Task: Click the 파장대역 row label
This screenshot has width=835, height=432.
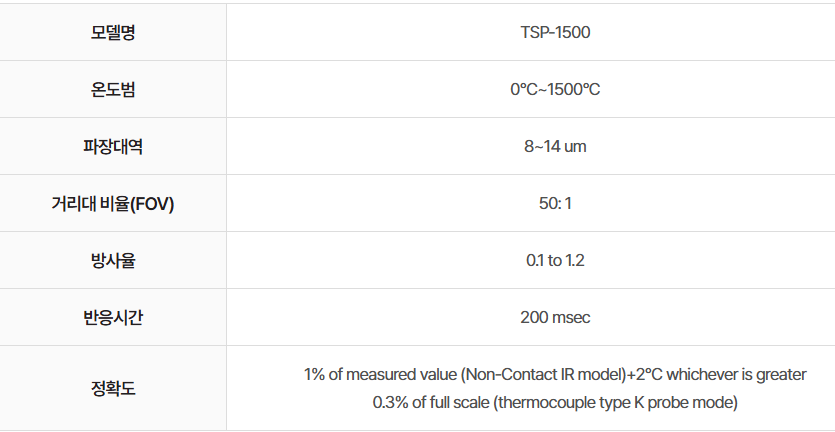Action: click(113, 146)
